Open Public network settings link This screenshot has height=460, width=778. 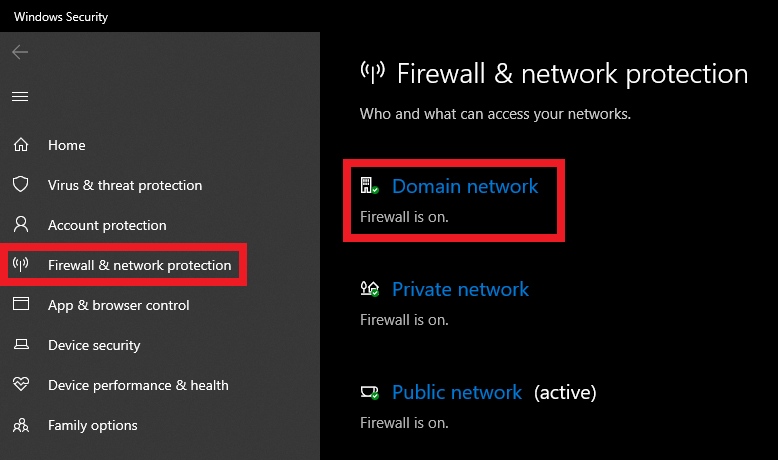click(457, 392)
